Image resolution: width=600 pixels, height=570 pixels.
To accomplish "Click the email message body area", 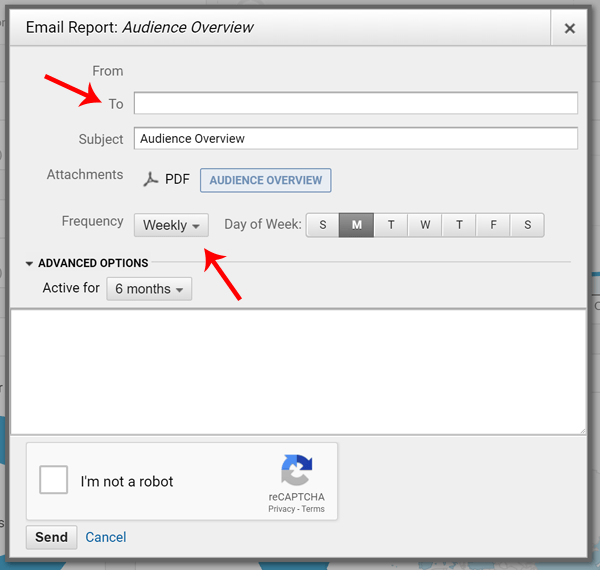I will [x=298, y=371].
